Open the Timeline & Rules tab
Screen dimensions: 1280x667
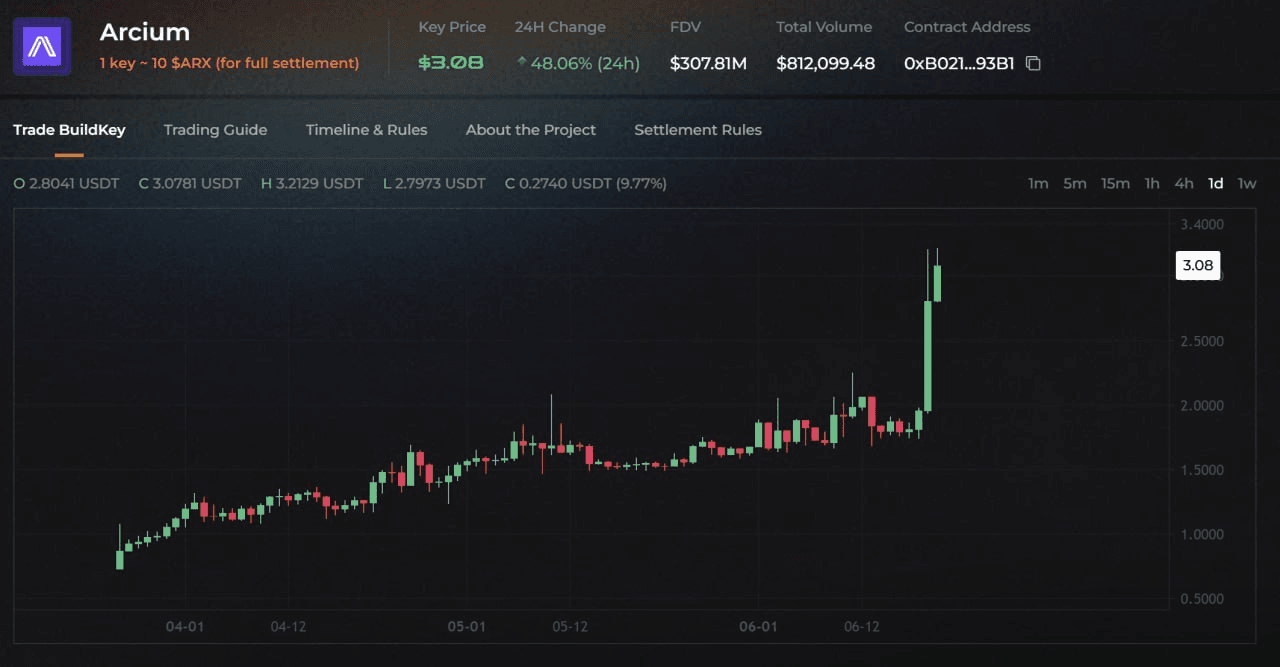click(366, 130)
